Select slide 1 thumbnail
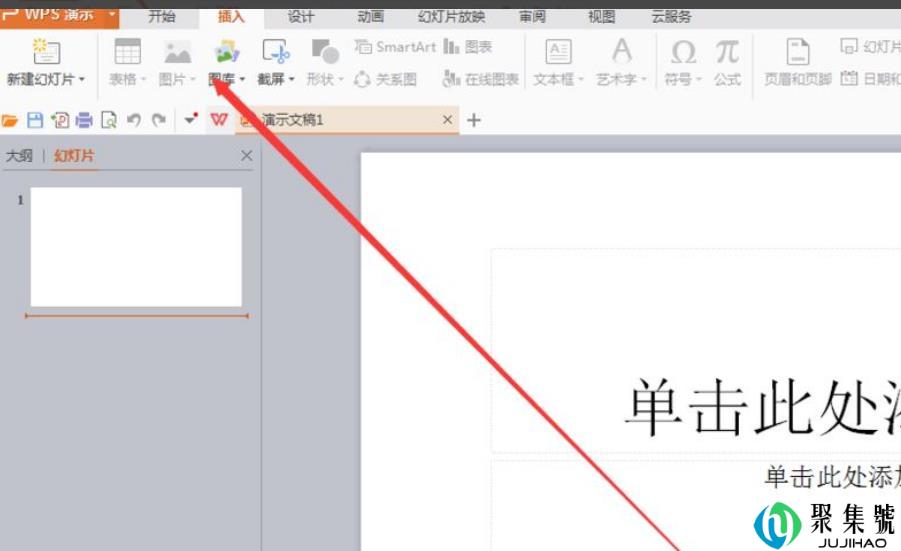Screen dimensions: 901x551 pos(136,246)
